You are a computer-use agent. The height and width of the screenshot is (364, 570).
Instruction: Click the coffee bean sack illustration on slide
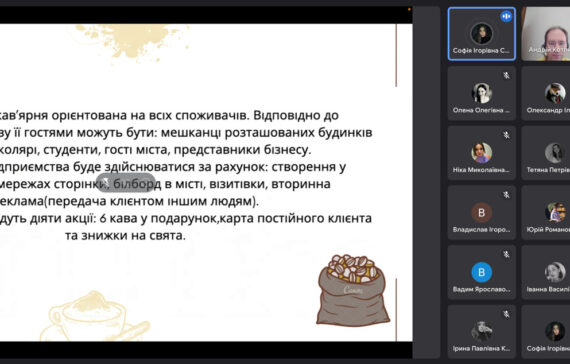353,289
